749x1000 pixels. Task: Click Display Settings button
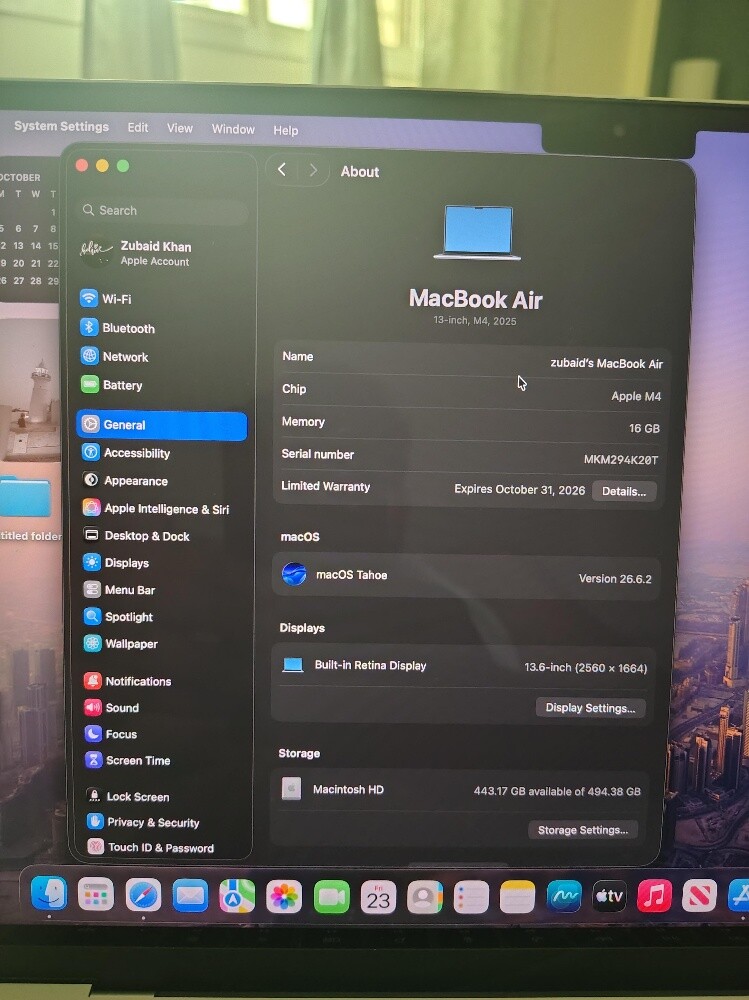590,707
